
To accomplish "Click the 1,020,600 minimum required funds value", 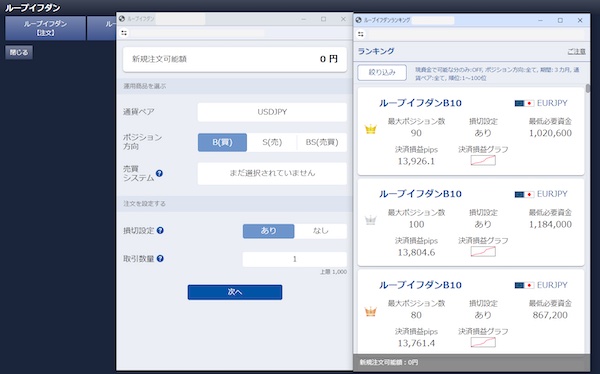I will 550,133.
